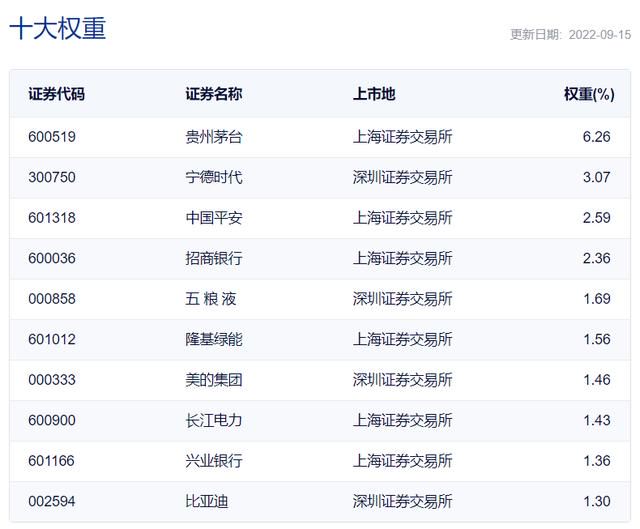Click the exchange cell in 比亚迪 row
The width and height of the screenshot is (640, 529).
point(402,501)
